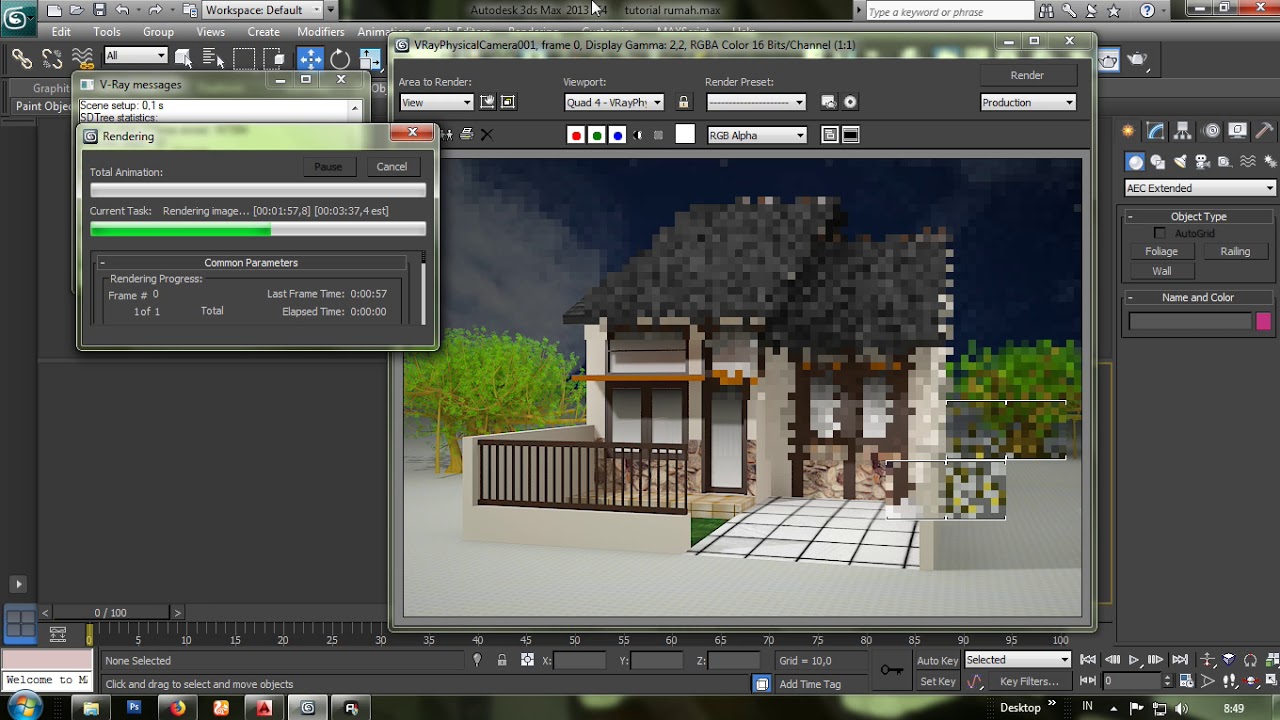Toggle the red channel in frame window
The width and height of the screenshot is (1280, 720).
[576, 135]
